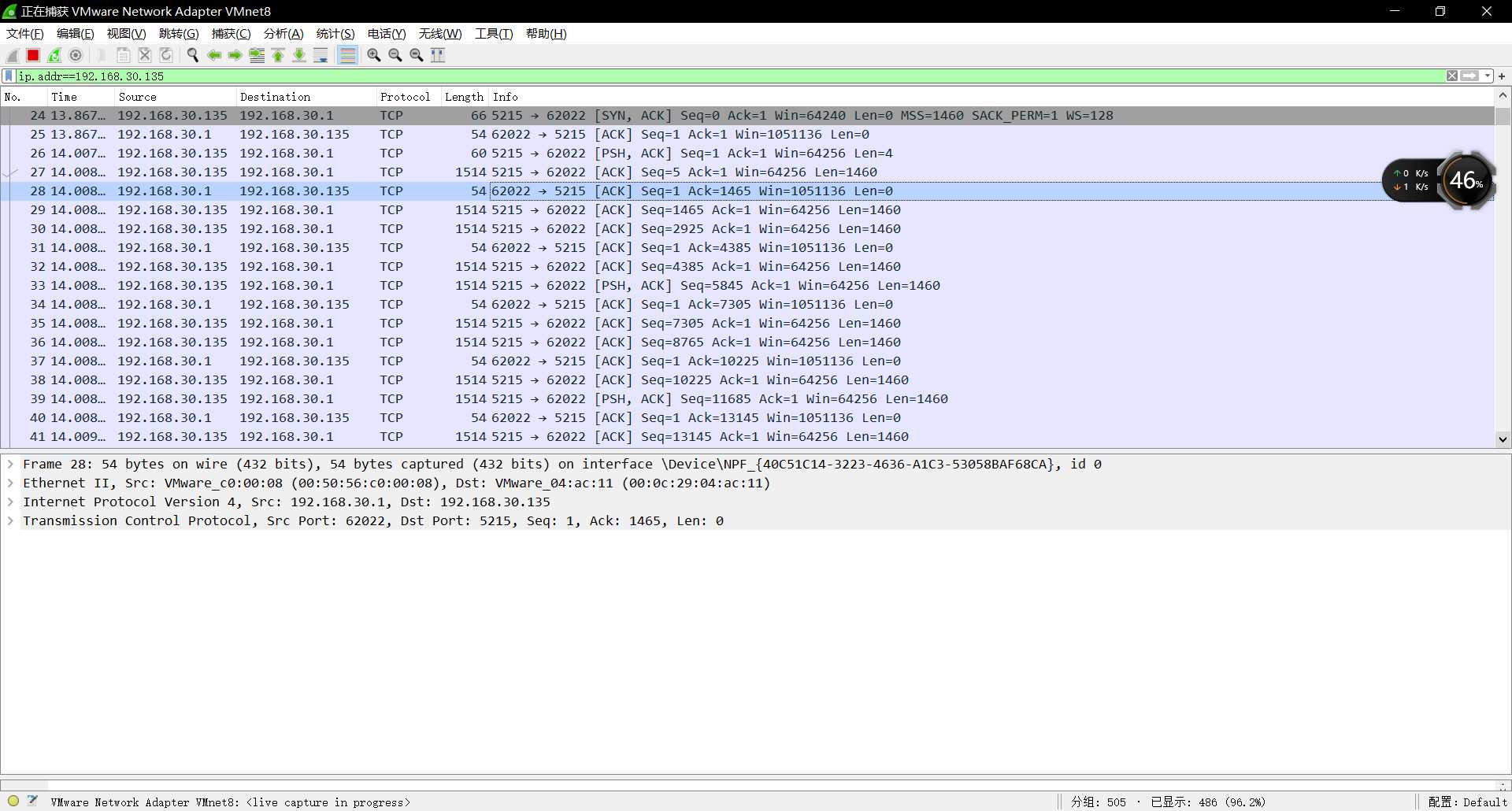This screenshot has width=1512, height=811.
Task: Expand the Ethernet II section
Action: 10,483
